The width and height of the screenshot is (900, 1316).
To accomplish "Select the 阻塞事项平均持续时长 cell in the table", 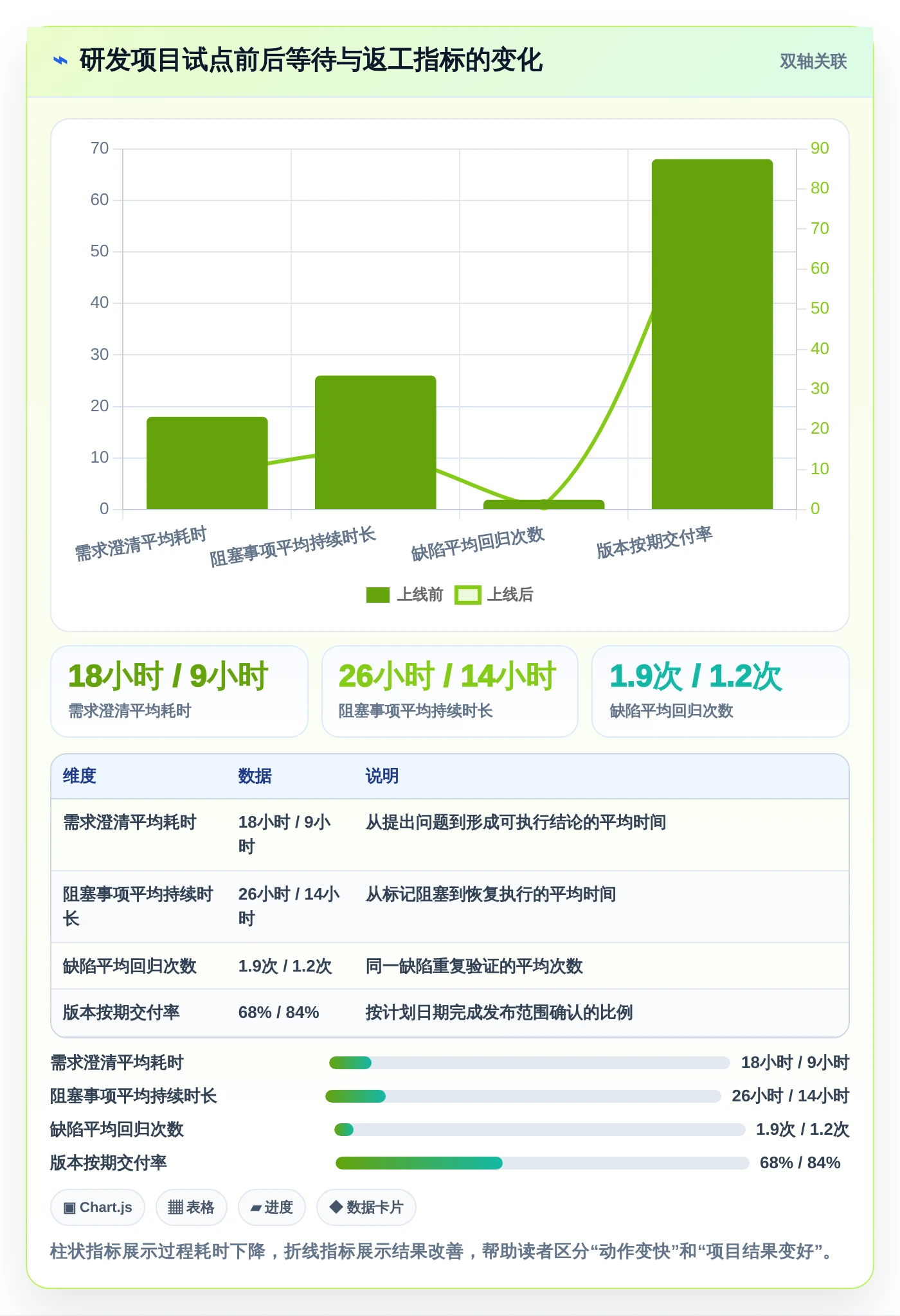I will pyautogui.click(x=139, y=907).
